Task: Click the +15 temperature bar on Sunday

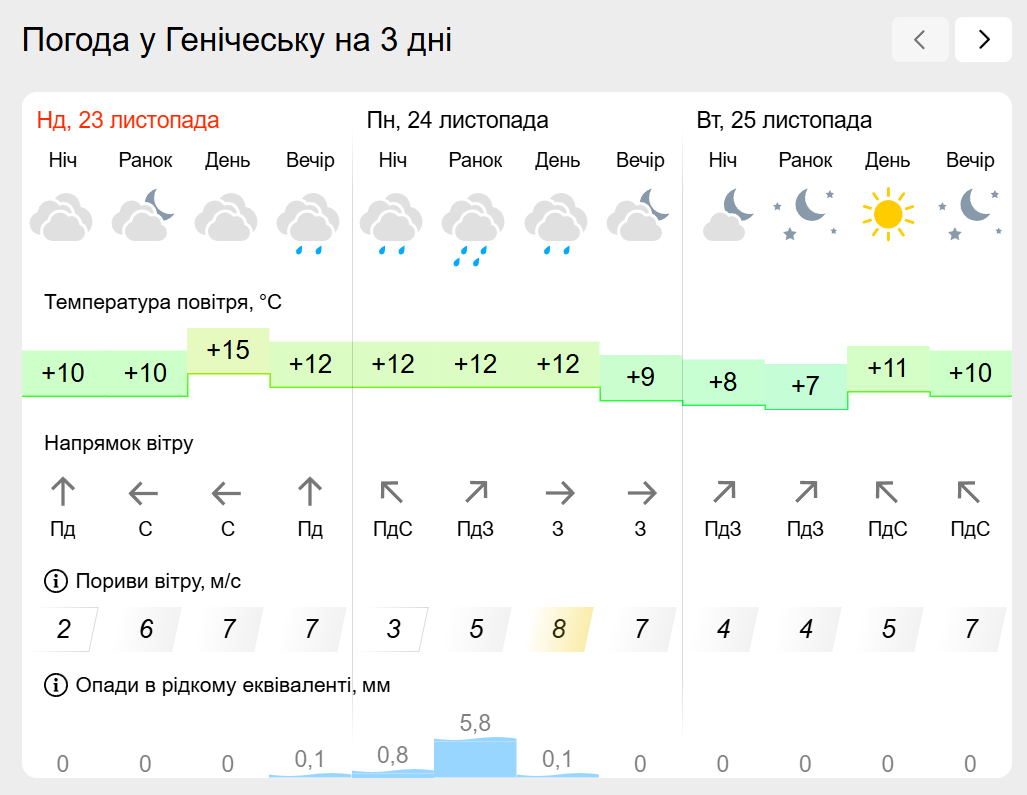Action: tap(228, 351)
